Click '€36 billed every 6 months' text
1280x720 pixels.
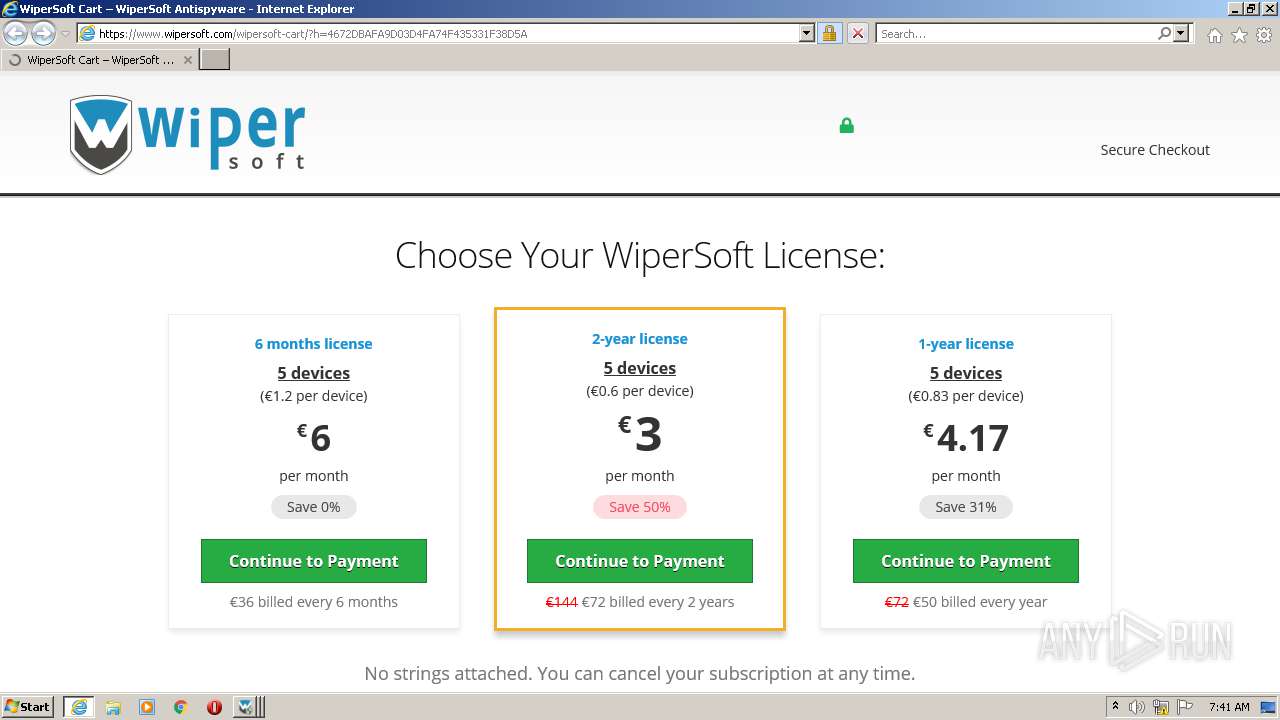314,602
